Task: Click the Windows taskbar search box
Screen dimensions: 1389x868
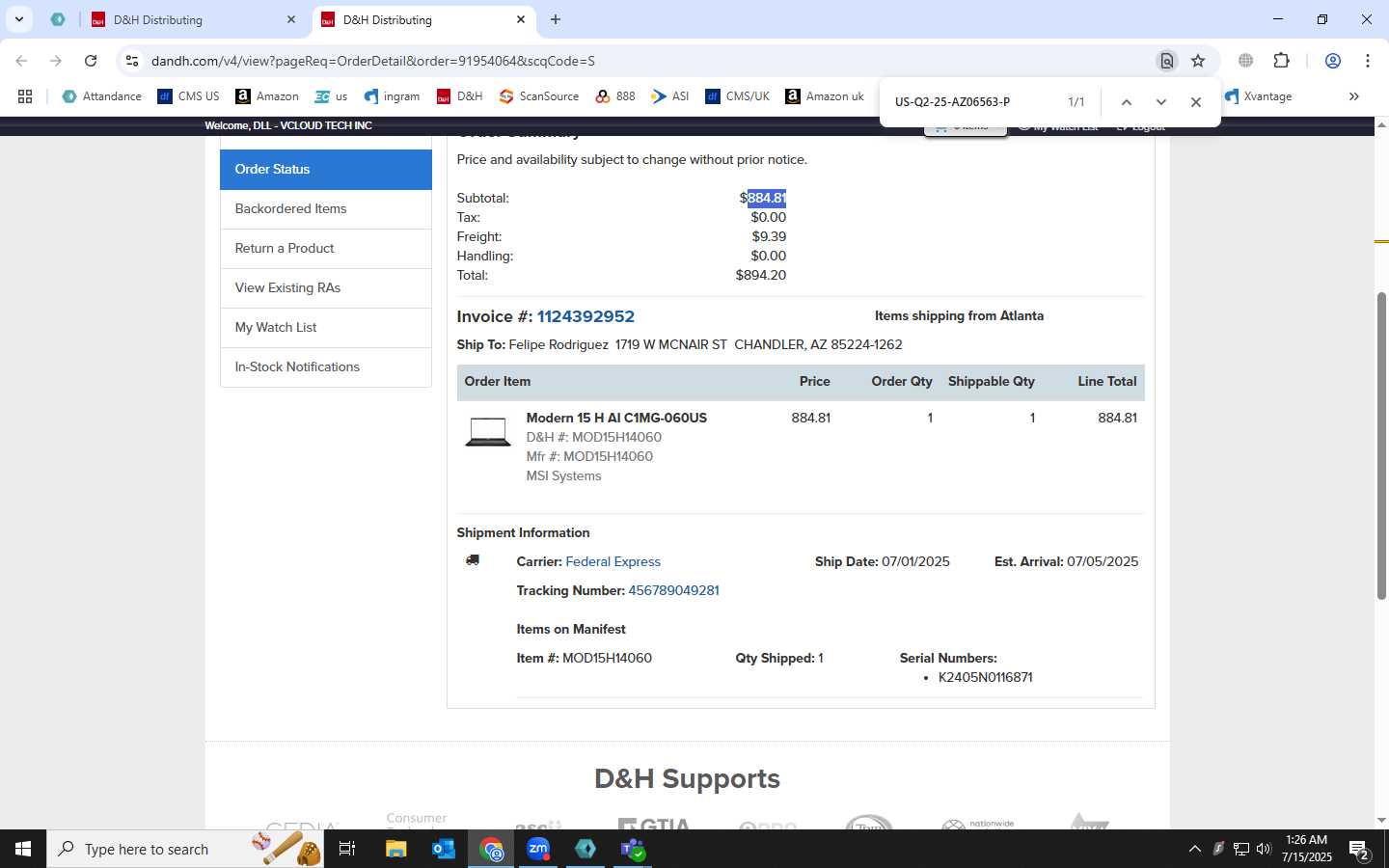Action: [x=185, y=849]
